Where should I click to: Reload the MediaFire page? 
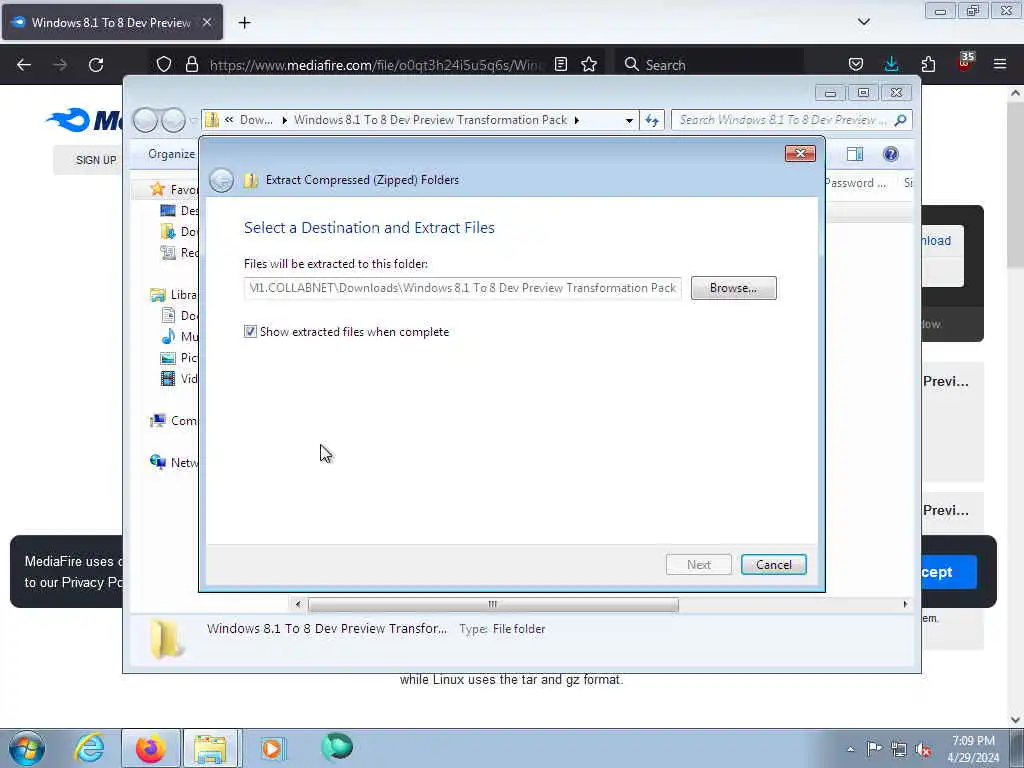96,65
